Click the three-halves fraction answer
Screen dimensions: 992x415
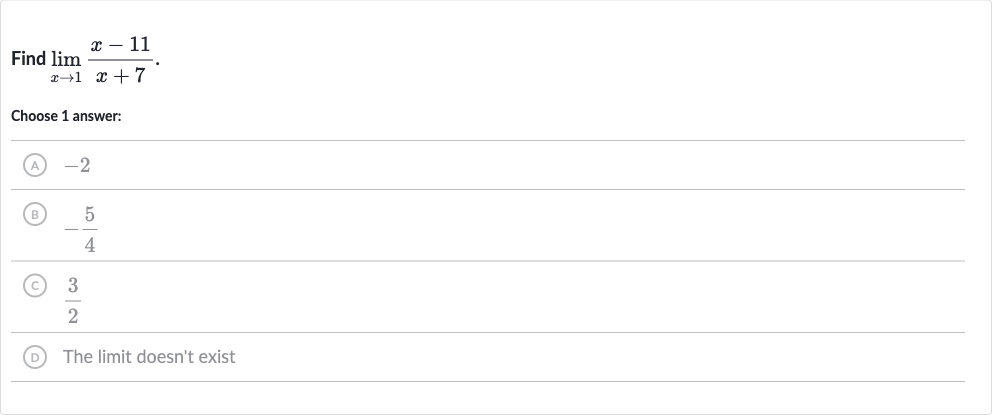click(x=73, y=300)
